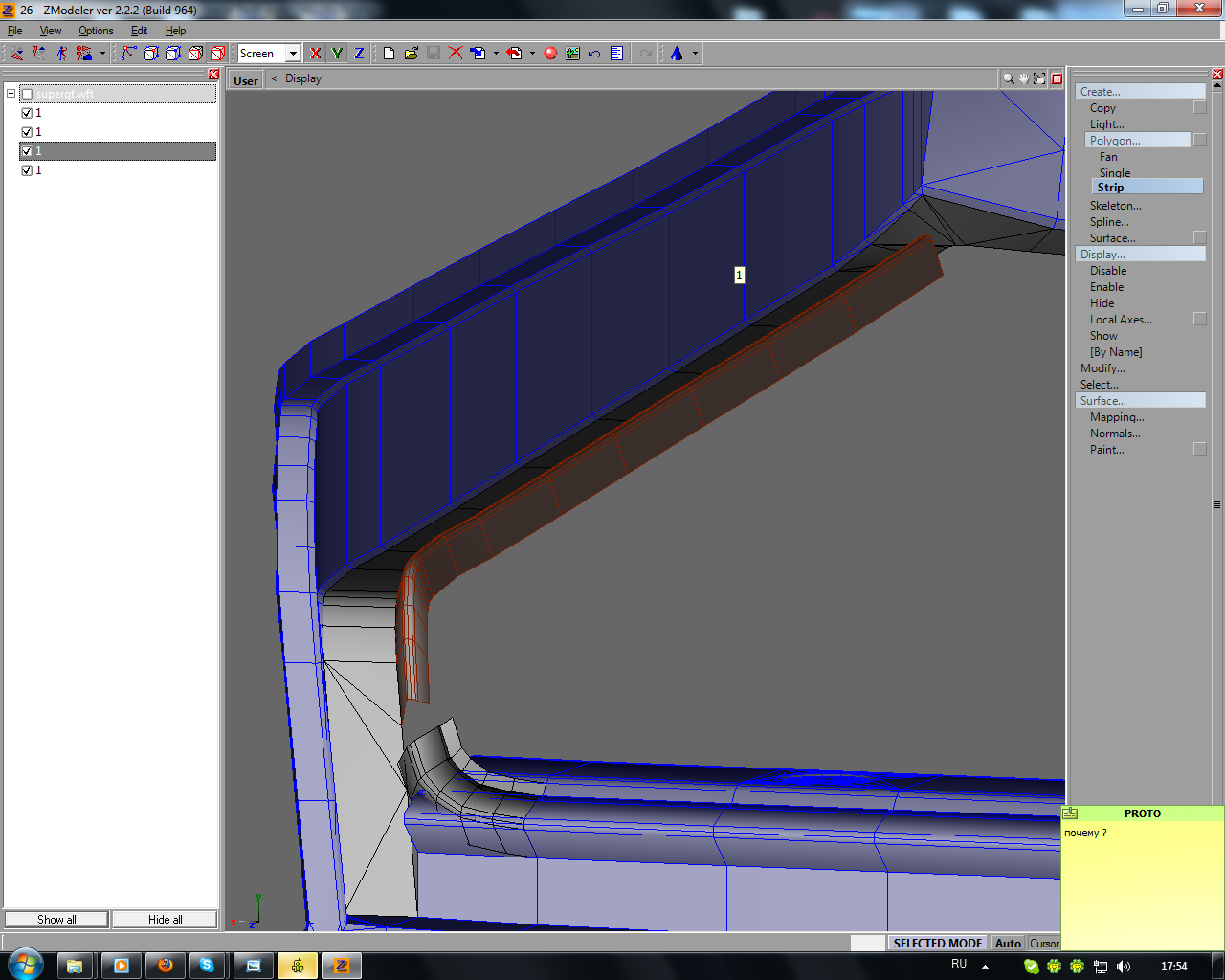Toggle the highlighted third object's checkbox

(x=27, y=151)
